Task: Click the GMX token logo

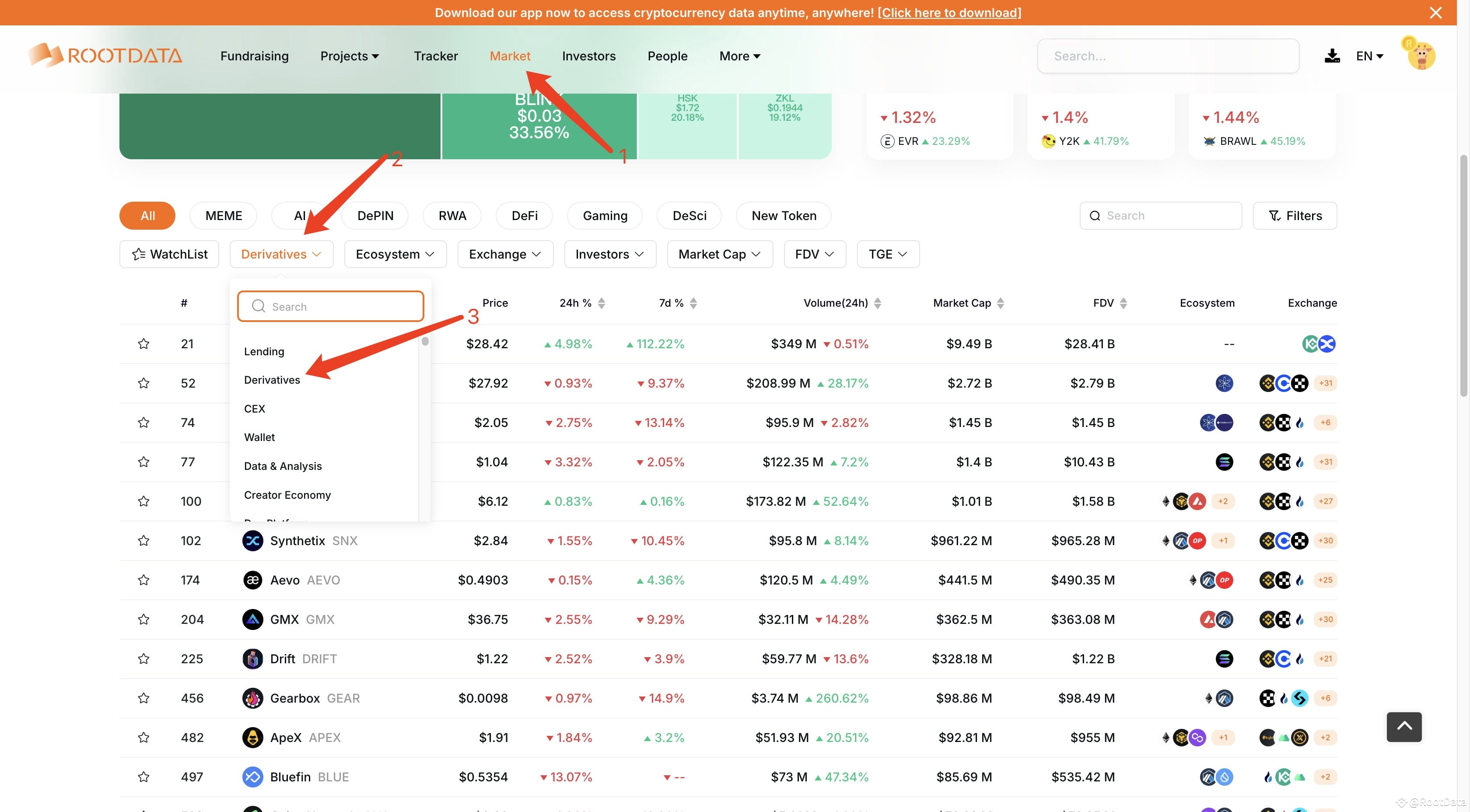Action: pos(252,619)
